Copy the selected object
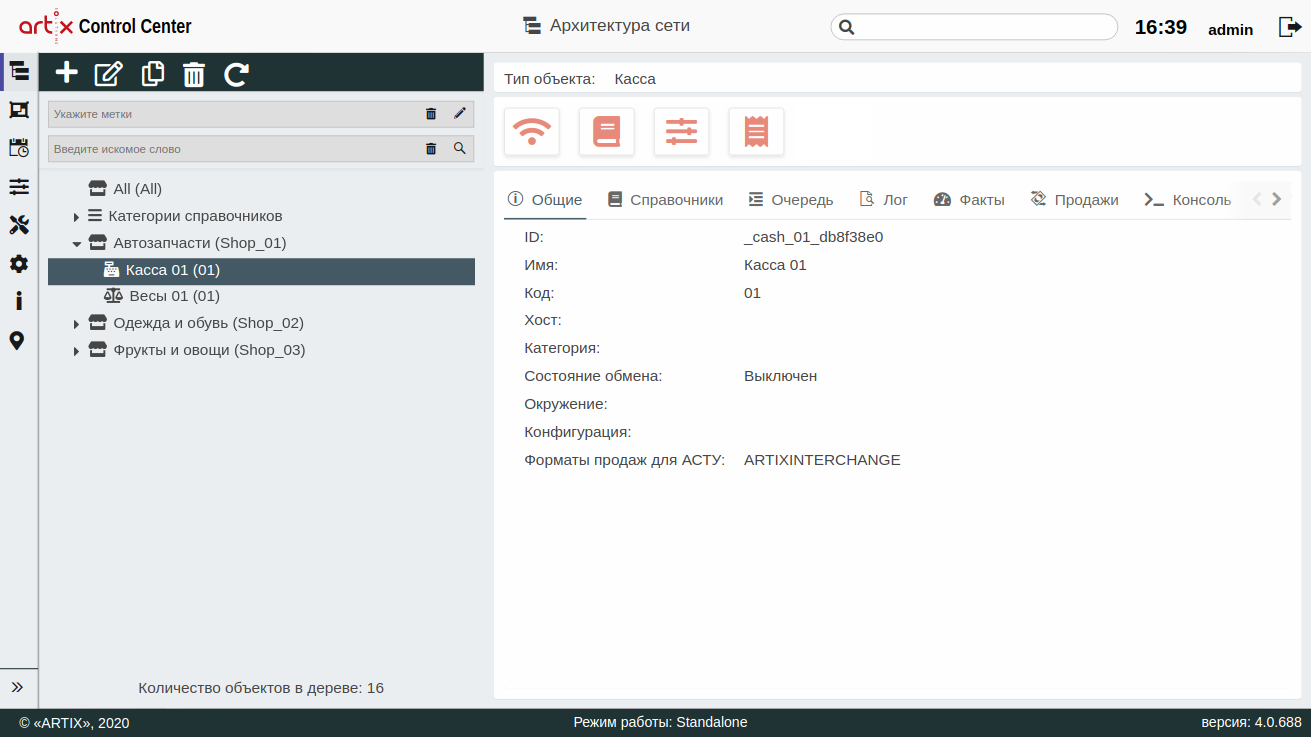Image resolution: width=1311 pixels, height=737 pixels. (x=153, y=73)
